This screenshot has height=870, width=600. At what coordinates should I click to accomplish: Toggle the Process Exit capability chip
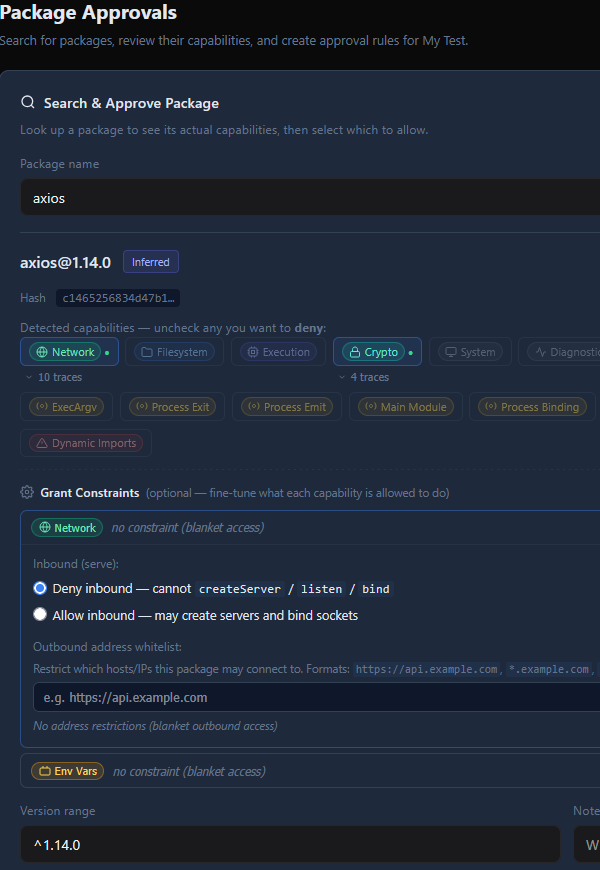pos(173,407)
